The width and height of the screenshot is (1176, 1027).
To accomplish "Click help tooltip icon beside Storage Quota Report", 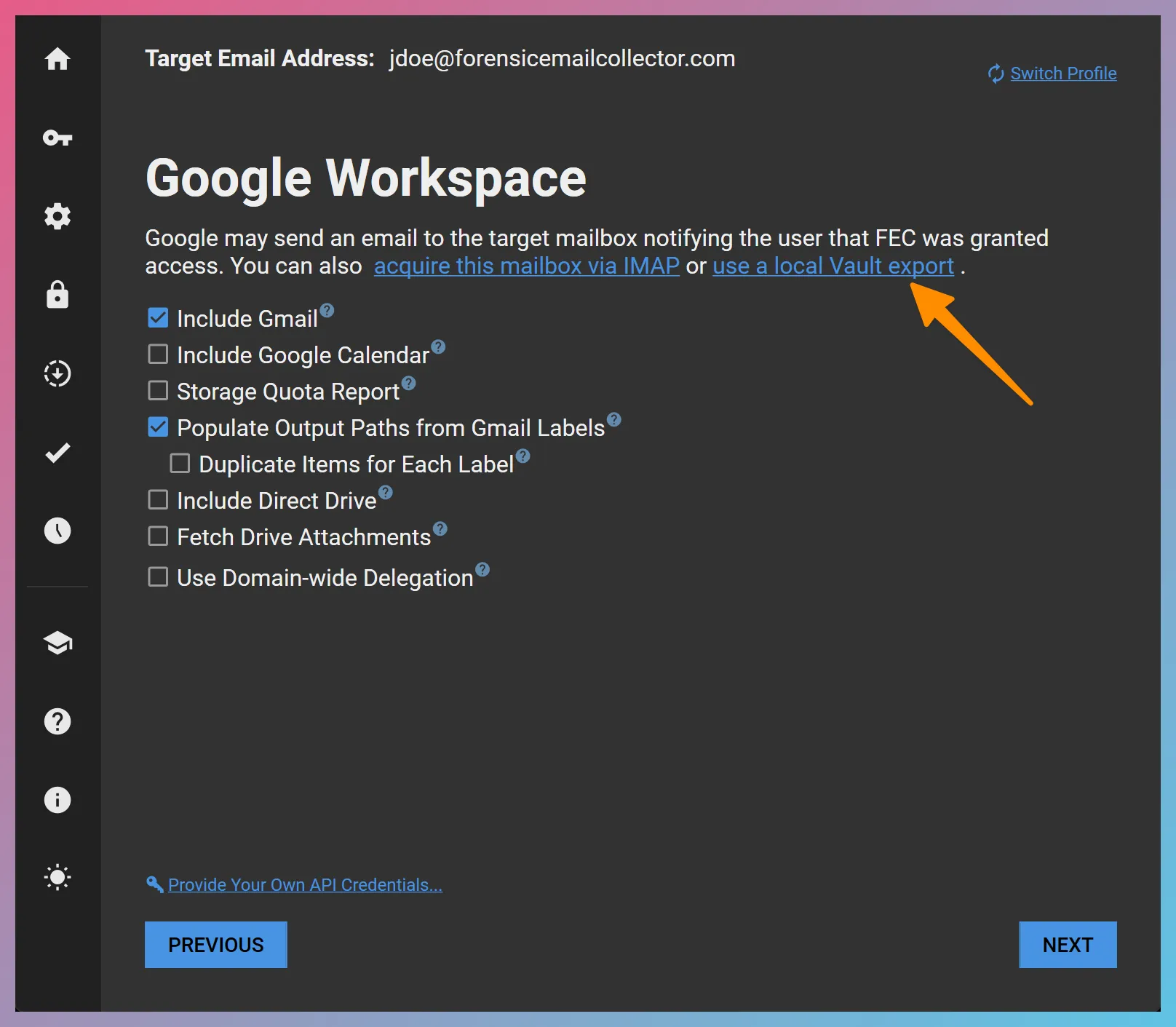I will click(x=409, y=383).
